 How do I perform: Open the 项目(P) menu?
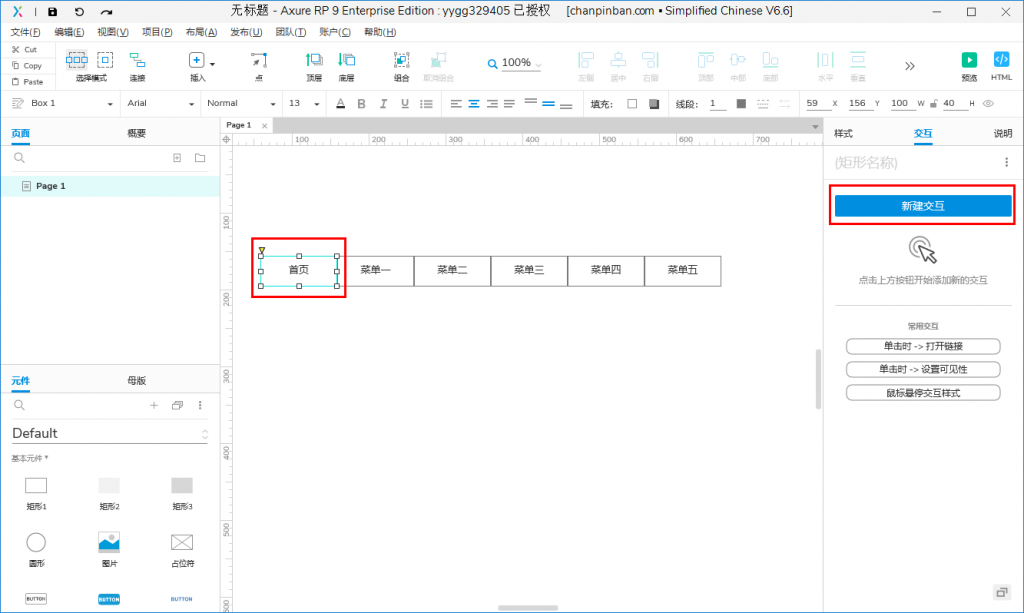157,32
